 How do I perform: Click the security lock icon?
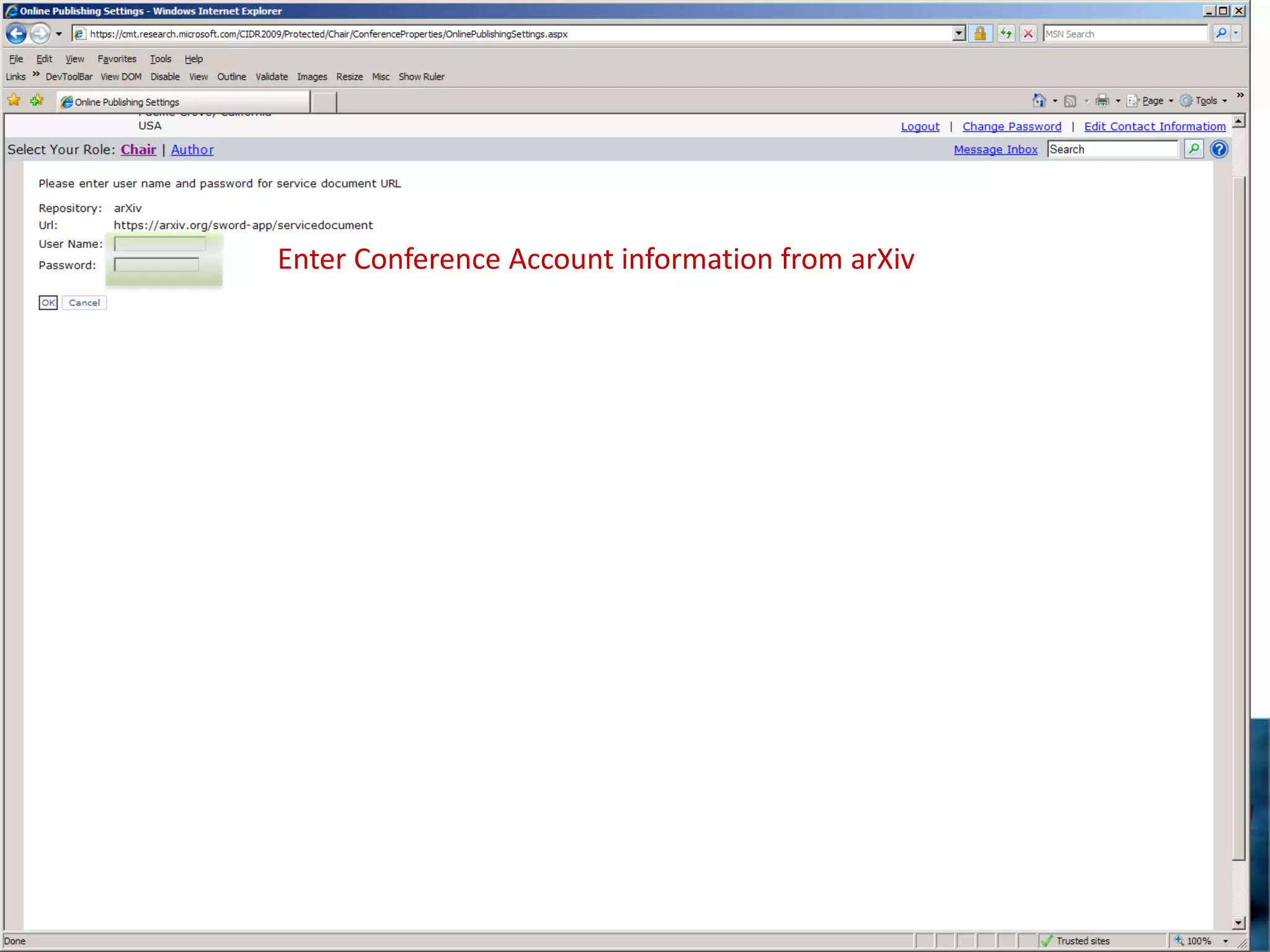click(980, 33)
